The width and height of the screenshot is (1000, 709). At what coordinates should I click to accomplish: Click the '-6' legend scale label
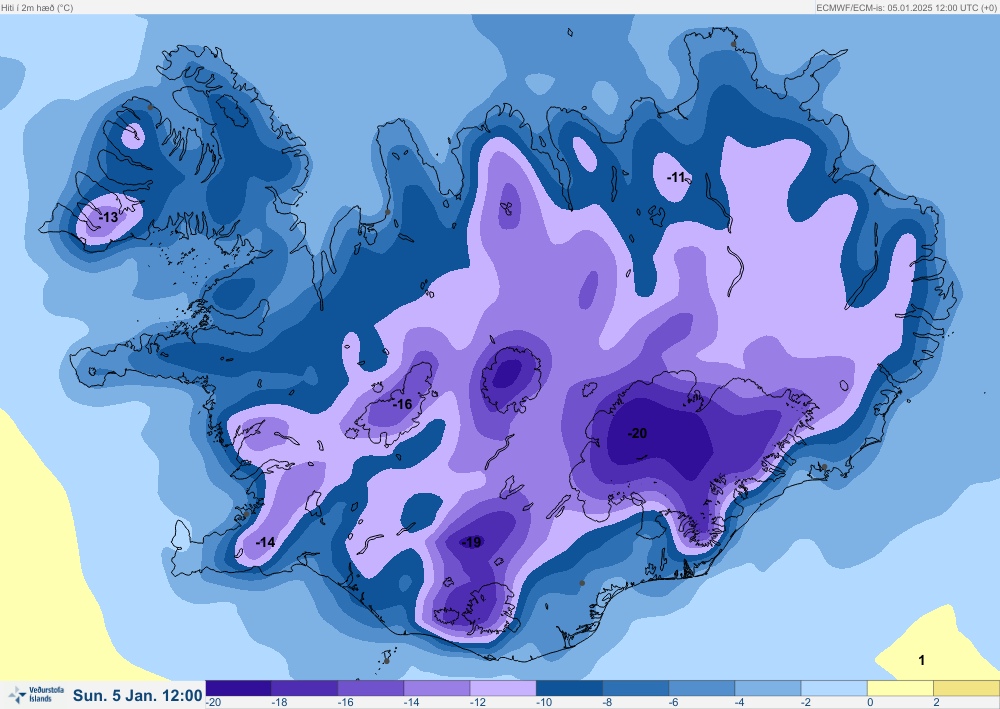[675, 702]
